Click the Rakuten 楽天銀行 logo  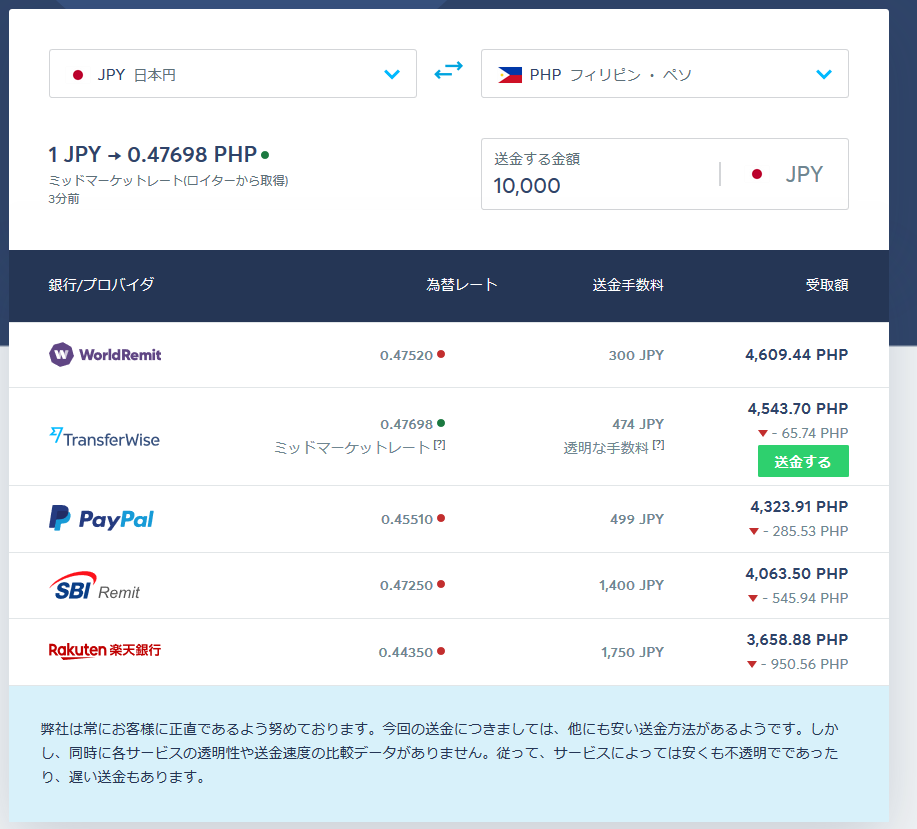pos(105,651)
